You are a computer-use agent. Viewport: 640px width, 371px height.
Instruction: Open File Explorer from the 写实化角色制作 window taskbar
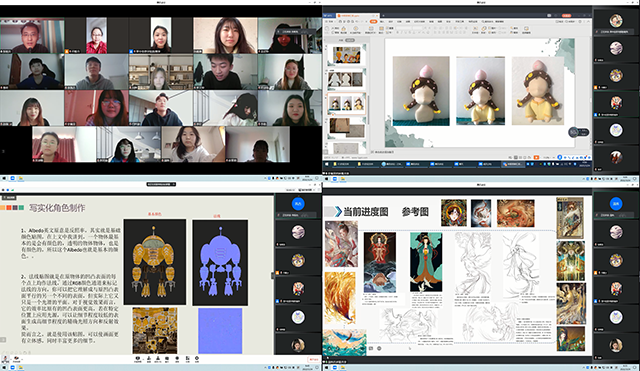coord(20,367)
